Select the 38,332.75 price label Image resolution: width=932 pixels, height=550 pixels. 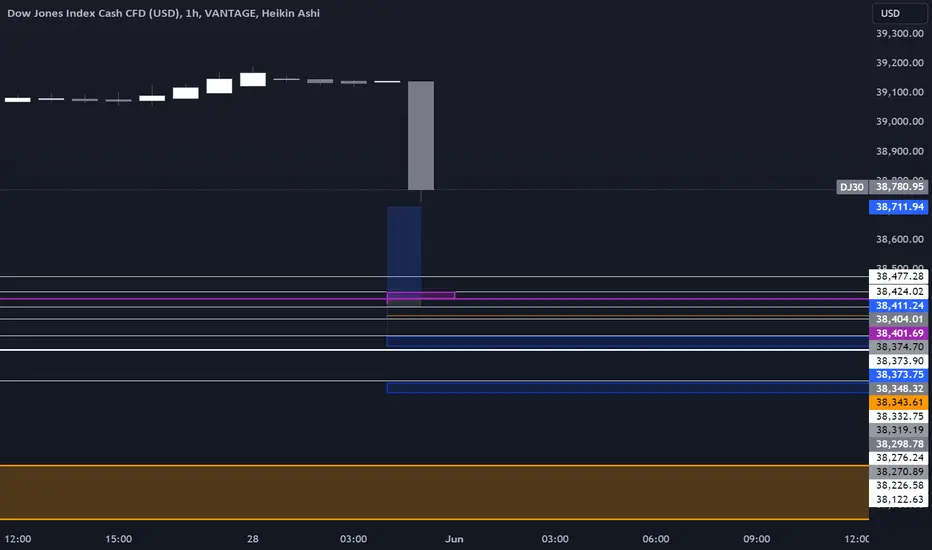(899, 416)
